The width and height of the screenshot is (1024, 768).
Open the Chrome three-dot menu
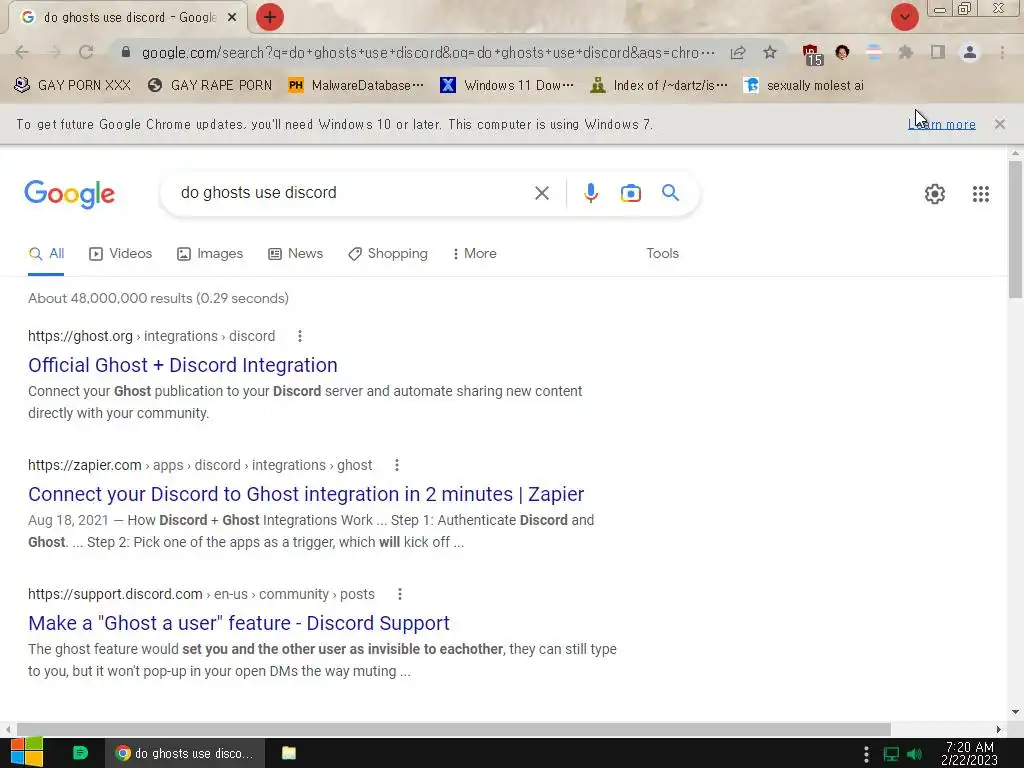coord(1002,52)
